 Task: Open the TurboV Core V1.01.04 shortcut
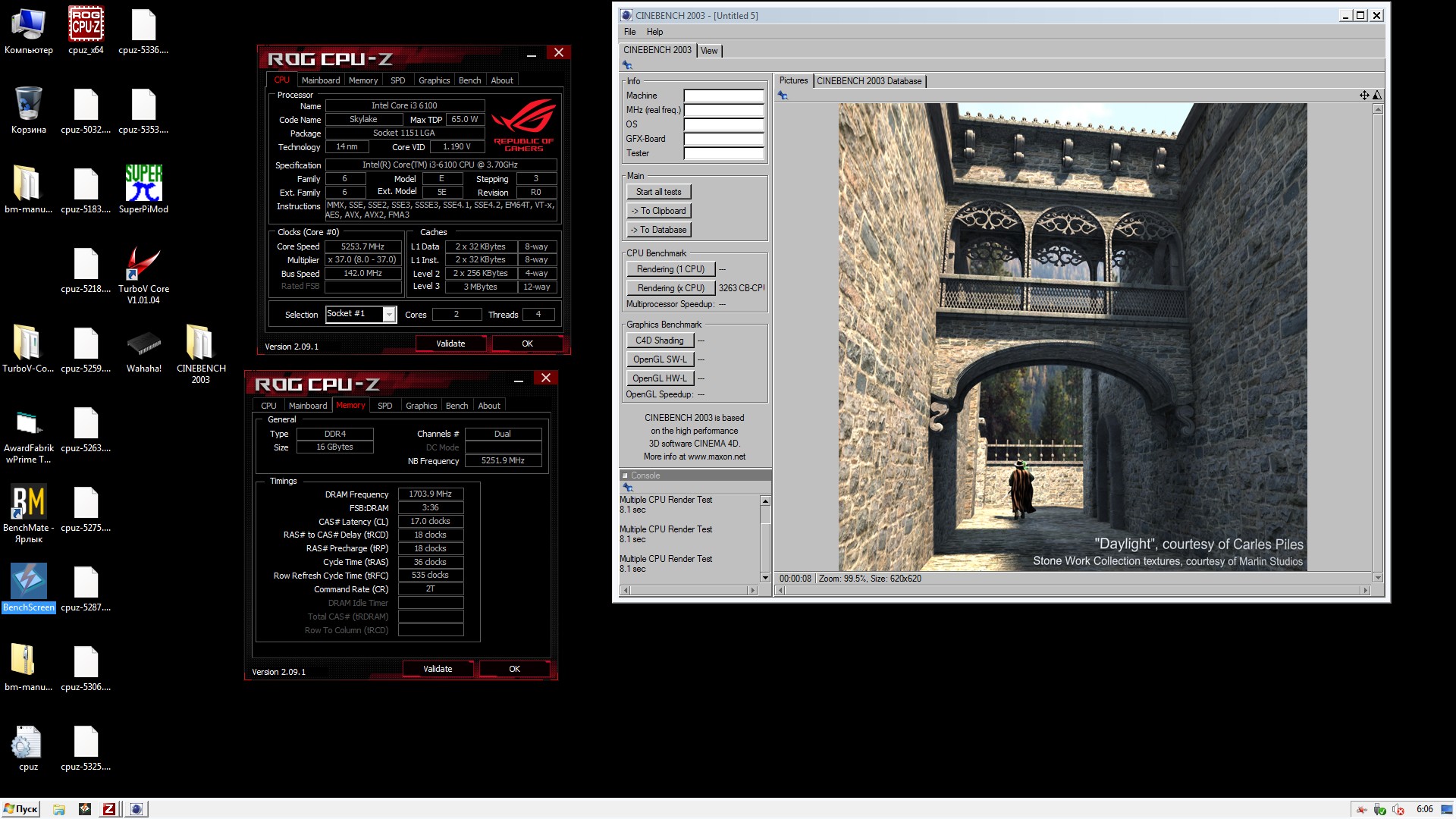click(x=143, y=275)
